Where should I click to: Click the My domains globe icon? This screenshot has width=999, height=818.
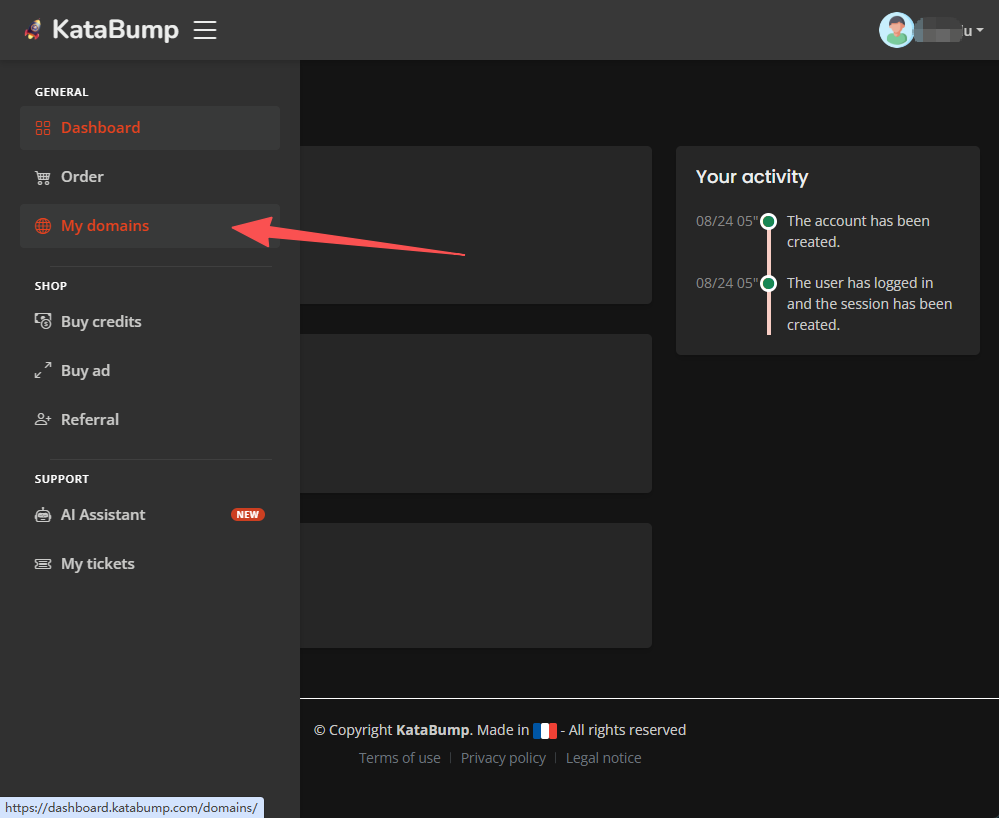click(43, 226)
